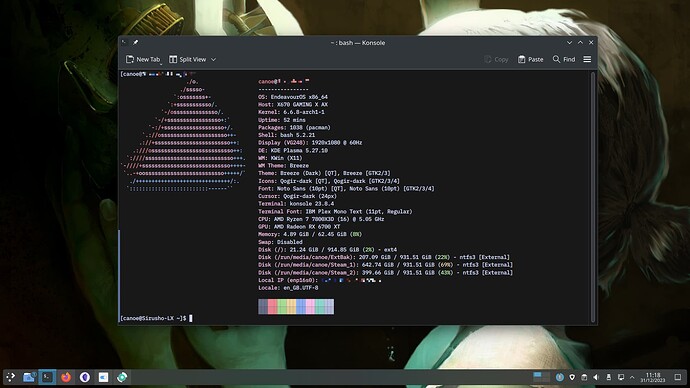This screenshot has height=388, width=690.
Task: Click the blue color block in neofetch palette
Action: coord(301,306)
